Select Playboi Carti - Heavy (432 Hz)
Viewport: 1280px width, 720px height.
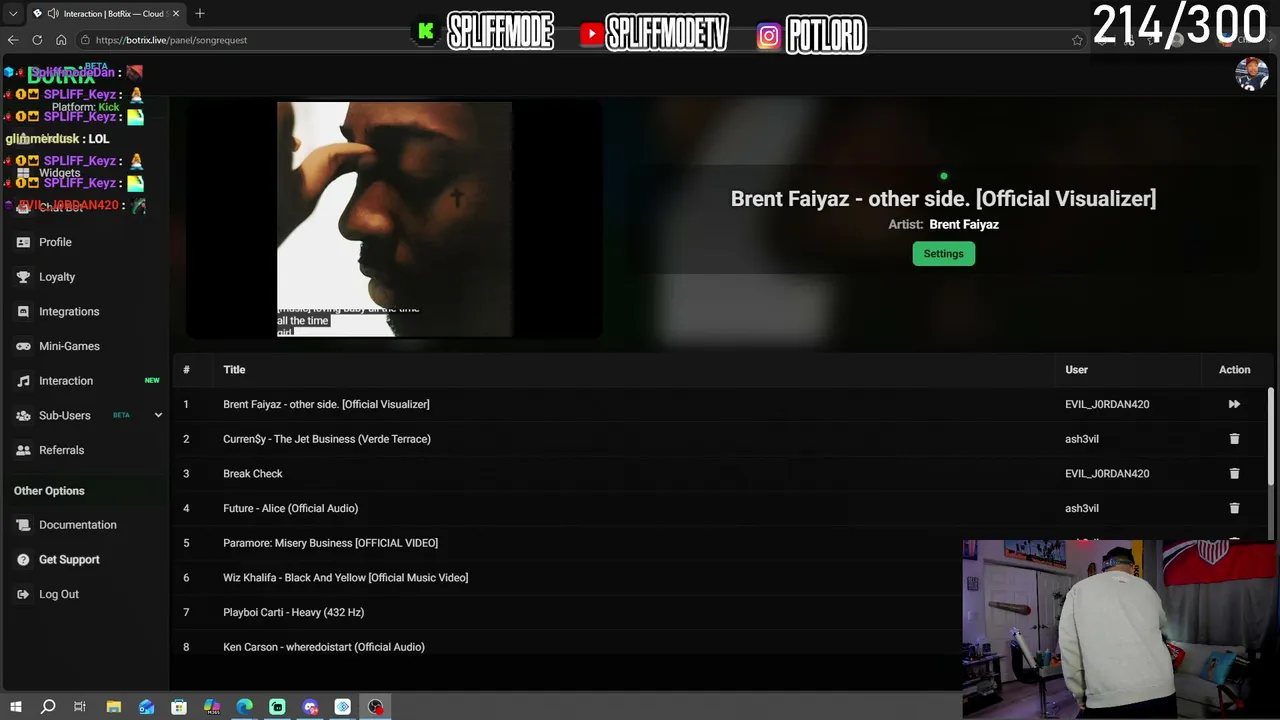[x=293, y=612]
